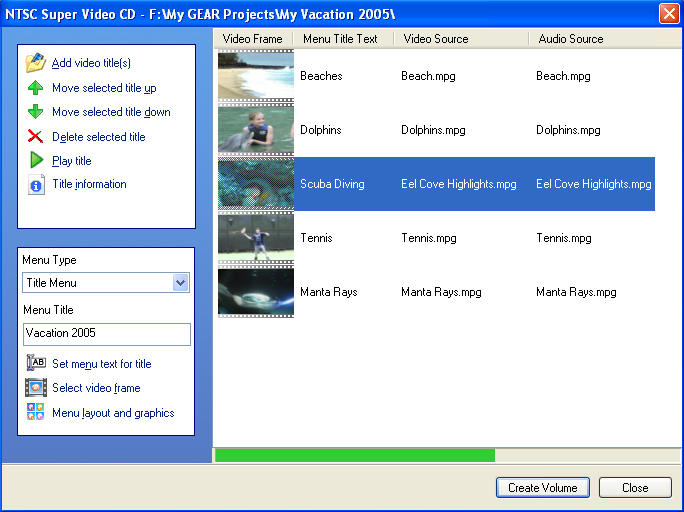
Task: Click the red X Delete selected title icon
Action: pos(35,137)
